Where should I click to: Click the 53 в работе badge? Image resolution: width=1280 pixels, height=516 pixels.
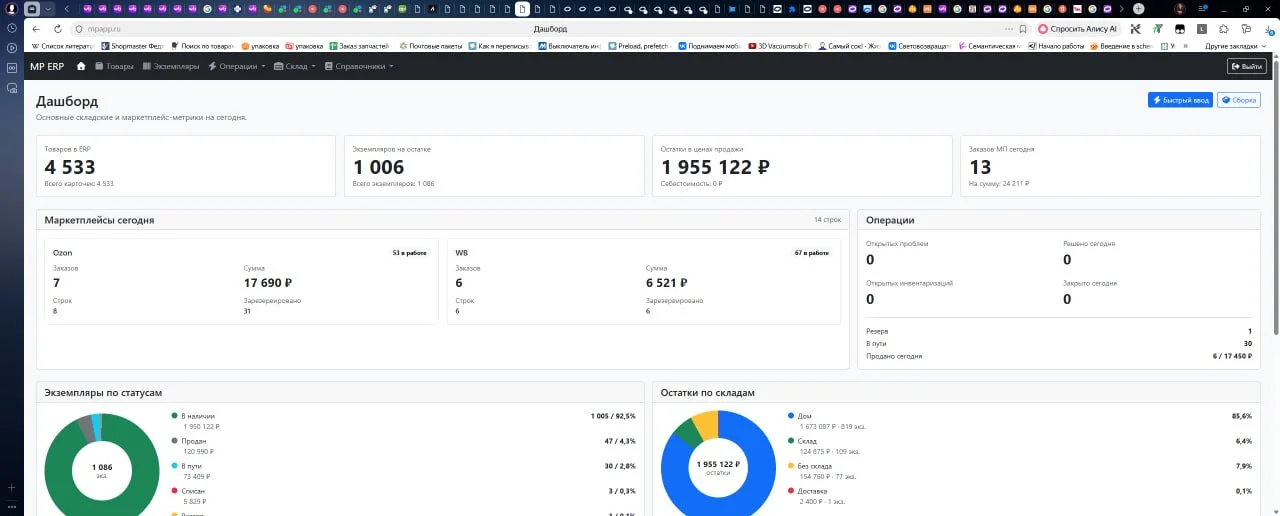coord(410,253)
